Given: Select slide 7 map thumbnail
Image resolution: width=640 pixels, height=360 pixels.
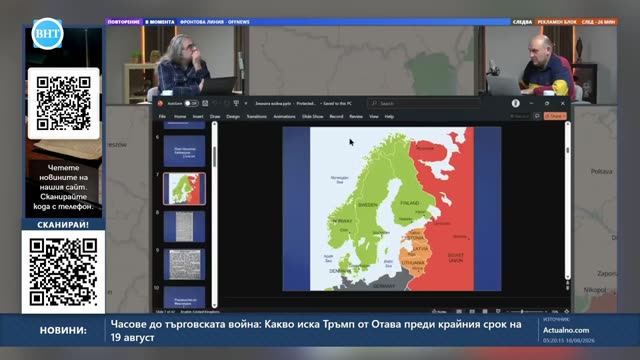Looking at the screenshot, I should point(184,189).
